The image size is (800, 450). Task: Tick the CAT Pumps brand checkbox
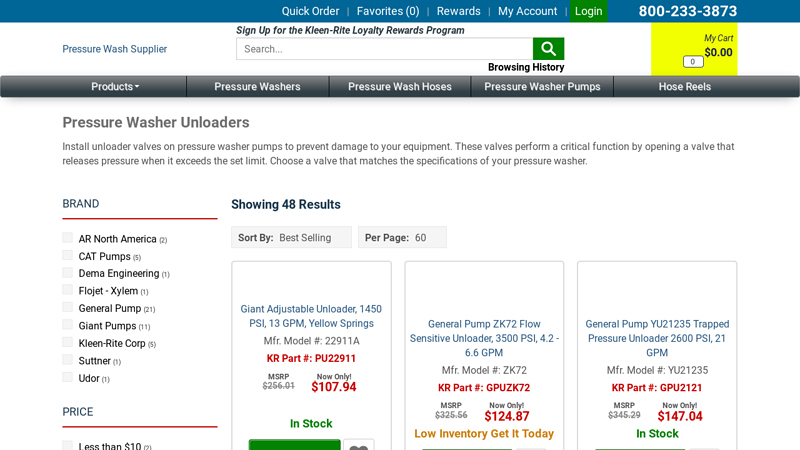(68, 256)
